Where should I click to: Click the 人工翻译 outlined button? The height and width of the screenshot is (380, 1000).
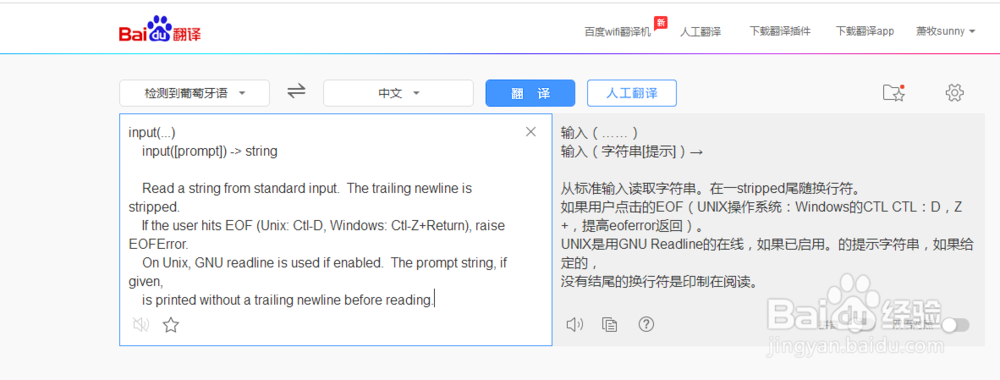(x=631, y=93)
